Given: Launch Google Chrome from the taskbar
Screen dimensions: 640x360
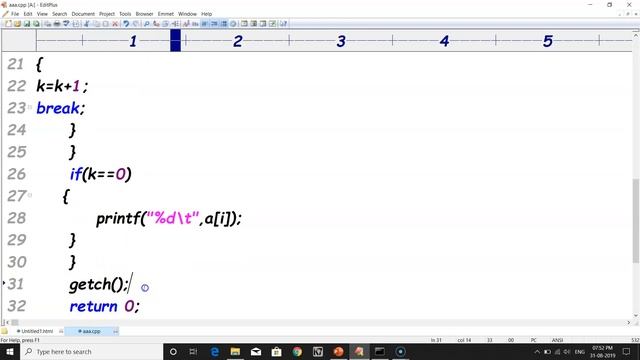Looking at the screenshot, I should [297, 351].
